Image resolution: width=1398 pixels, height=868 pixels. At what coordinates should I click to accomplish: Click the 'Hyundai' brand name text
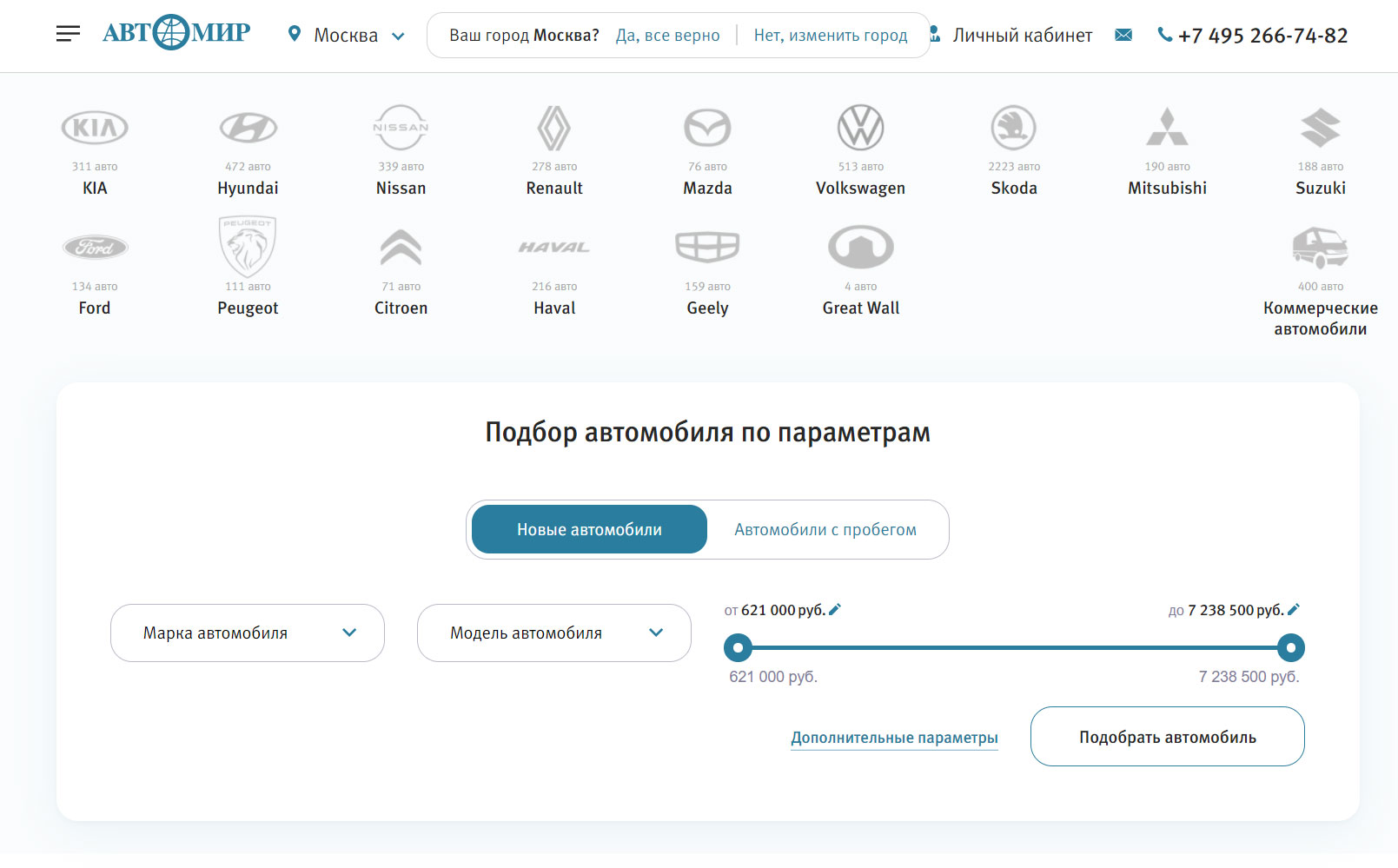point(248,188)
